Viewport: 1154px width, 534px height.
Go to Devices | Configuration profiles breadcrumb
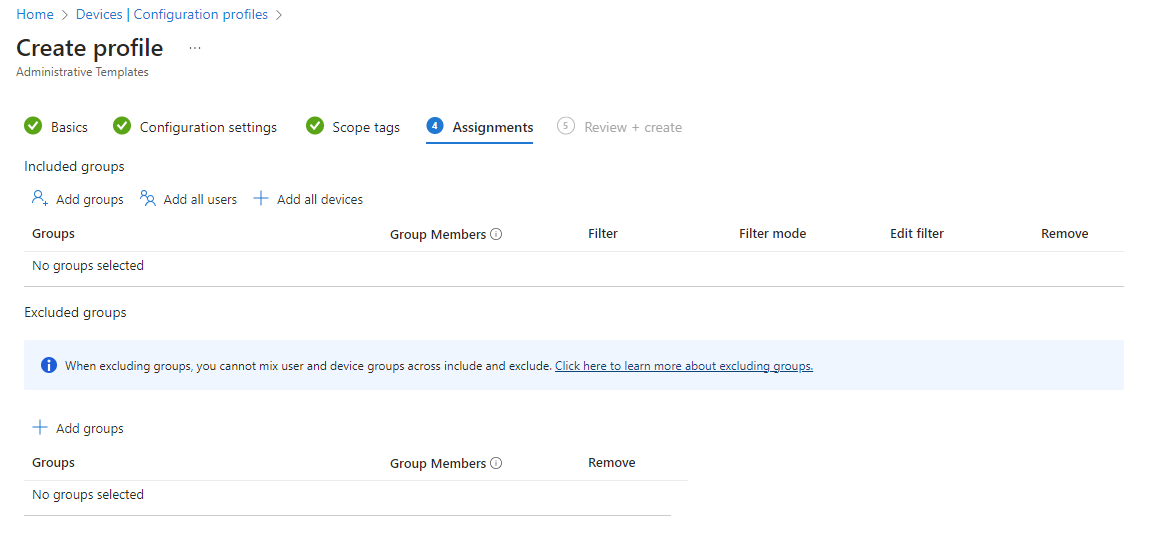tap(171, 15)
